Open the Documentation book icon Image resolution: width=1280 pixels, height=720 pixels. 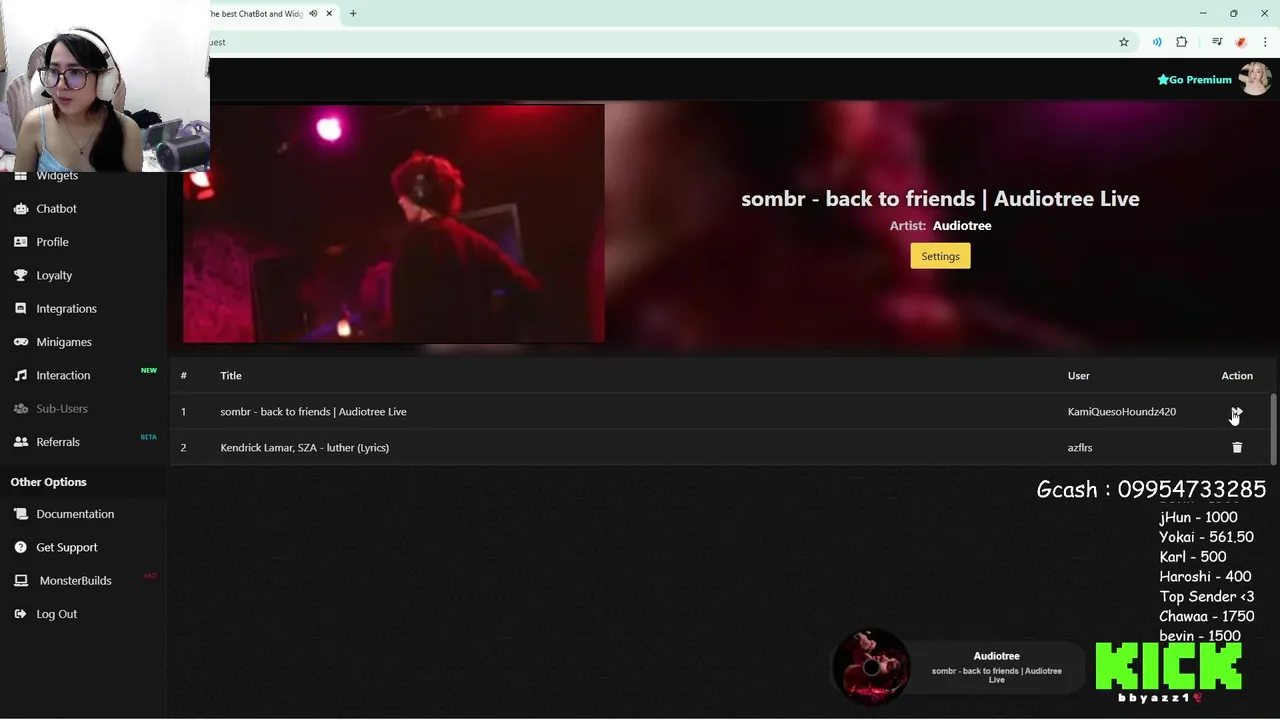tap(21, 514)
